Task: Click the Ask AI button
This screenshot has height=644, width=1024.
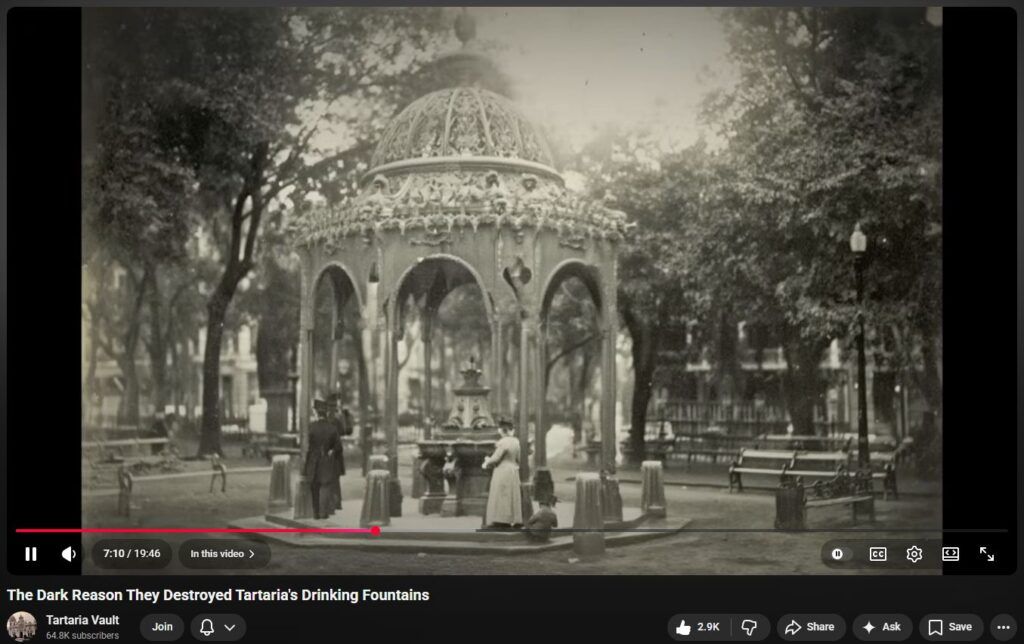Action: coord(881,627)
